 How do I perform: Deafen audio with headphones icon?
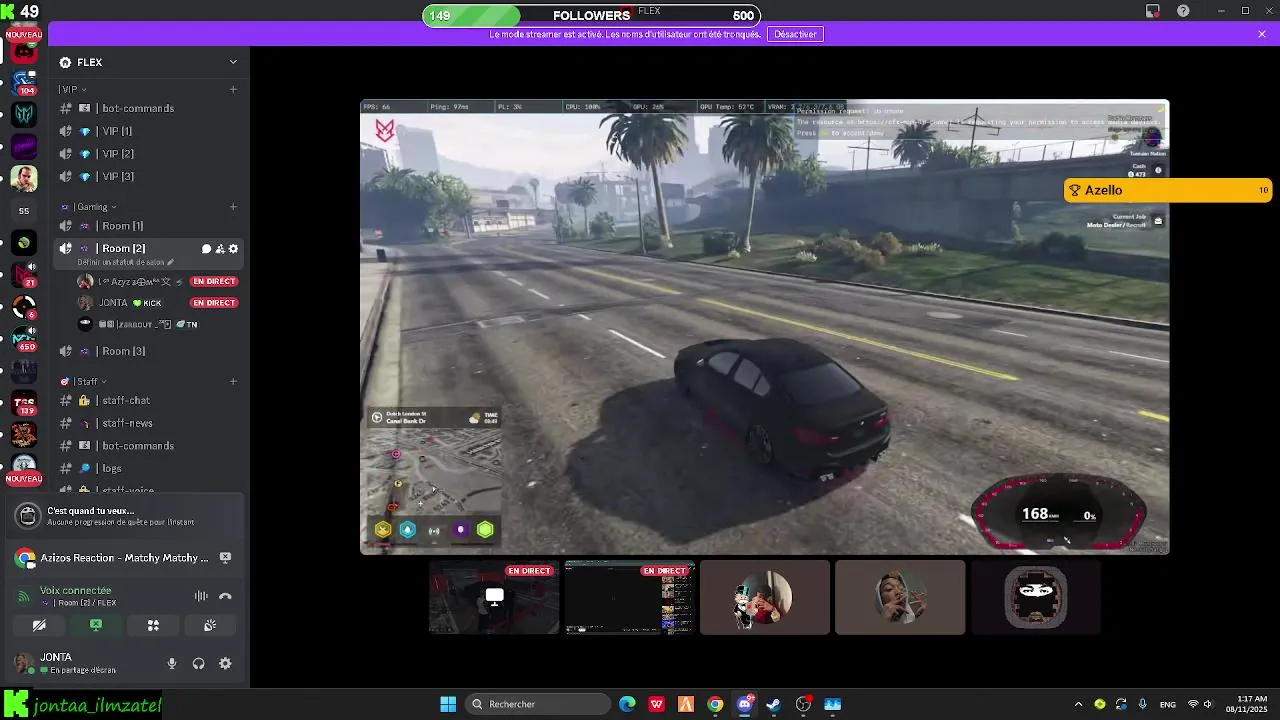point(198,663)
